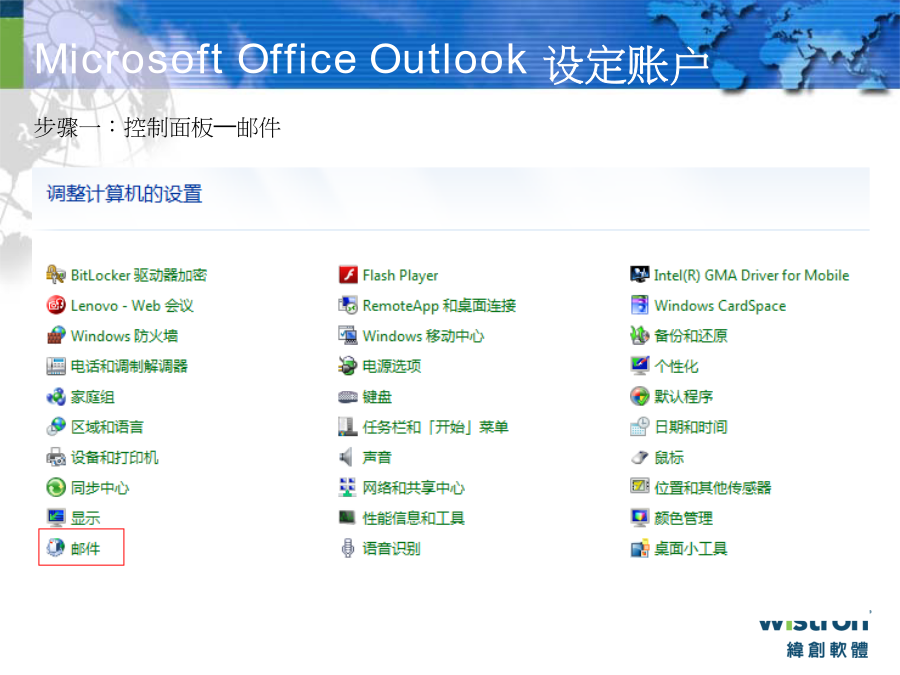Screen dimensions: 900x675
Task: Select the 电话和调制解调器 phone icon
Action: tap(56, 366)
